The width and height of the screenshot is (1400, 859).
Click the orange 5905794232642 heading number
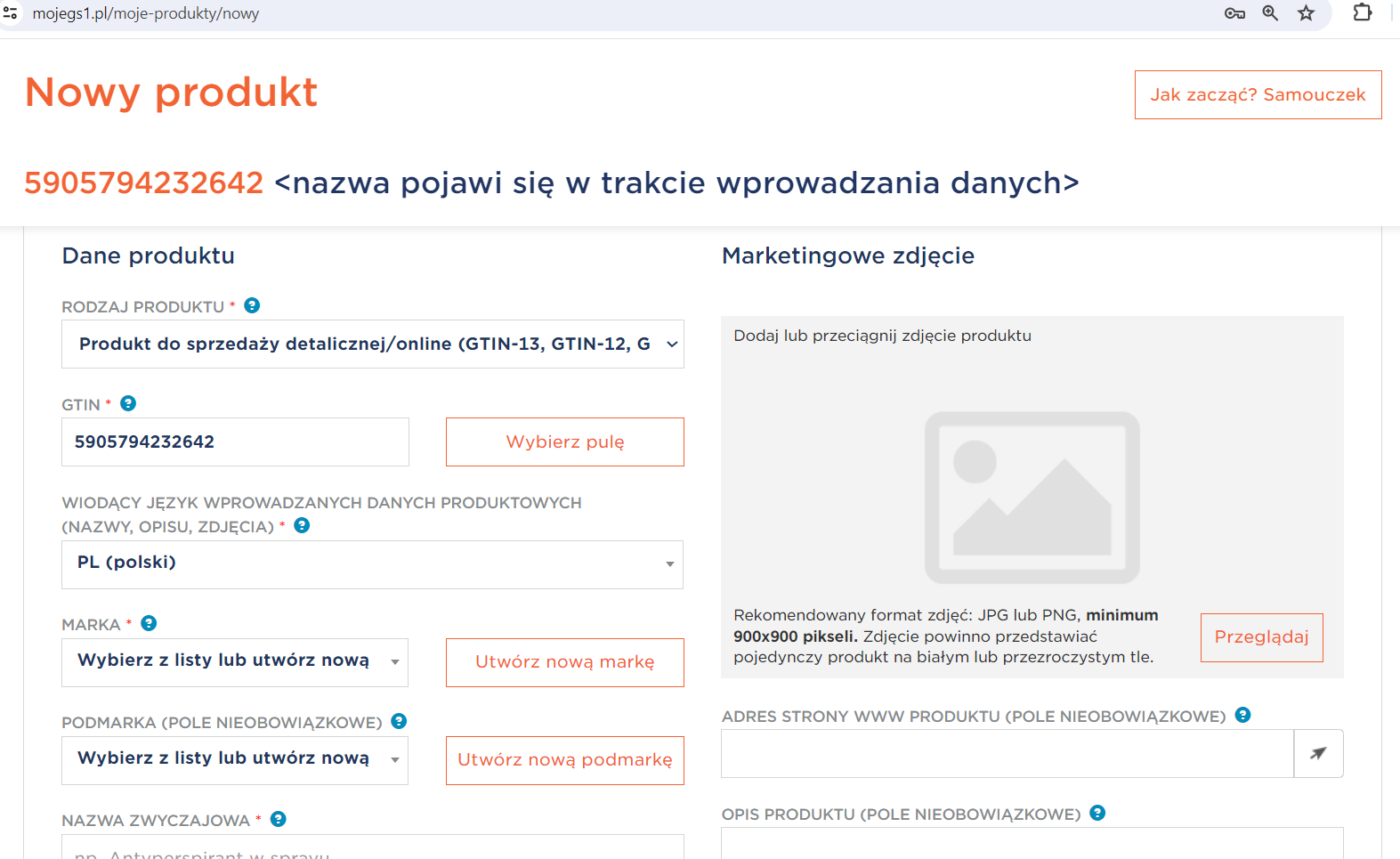pyautogui.click(x=144, y=182)
